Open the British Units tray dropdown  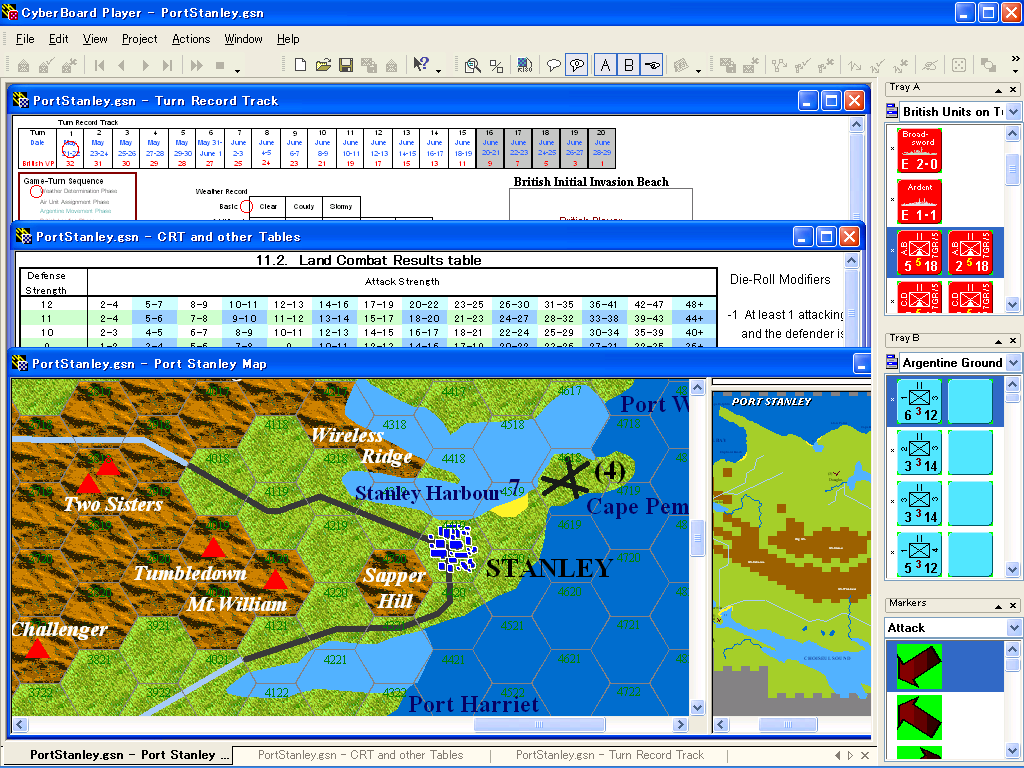1013,112
